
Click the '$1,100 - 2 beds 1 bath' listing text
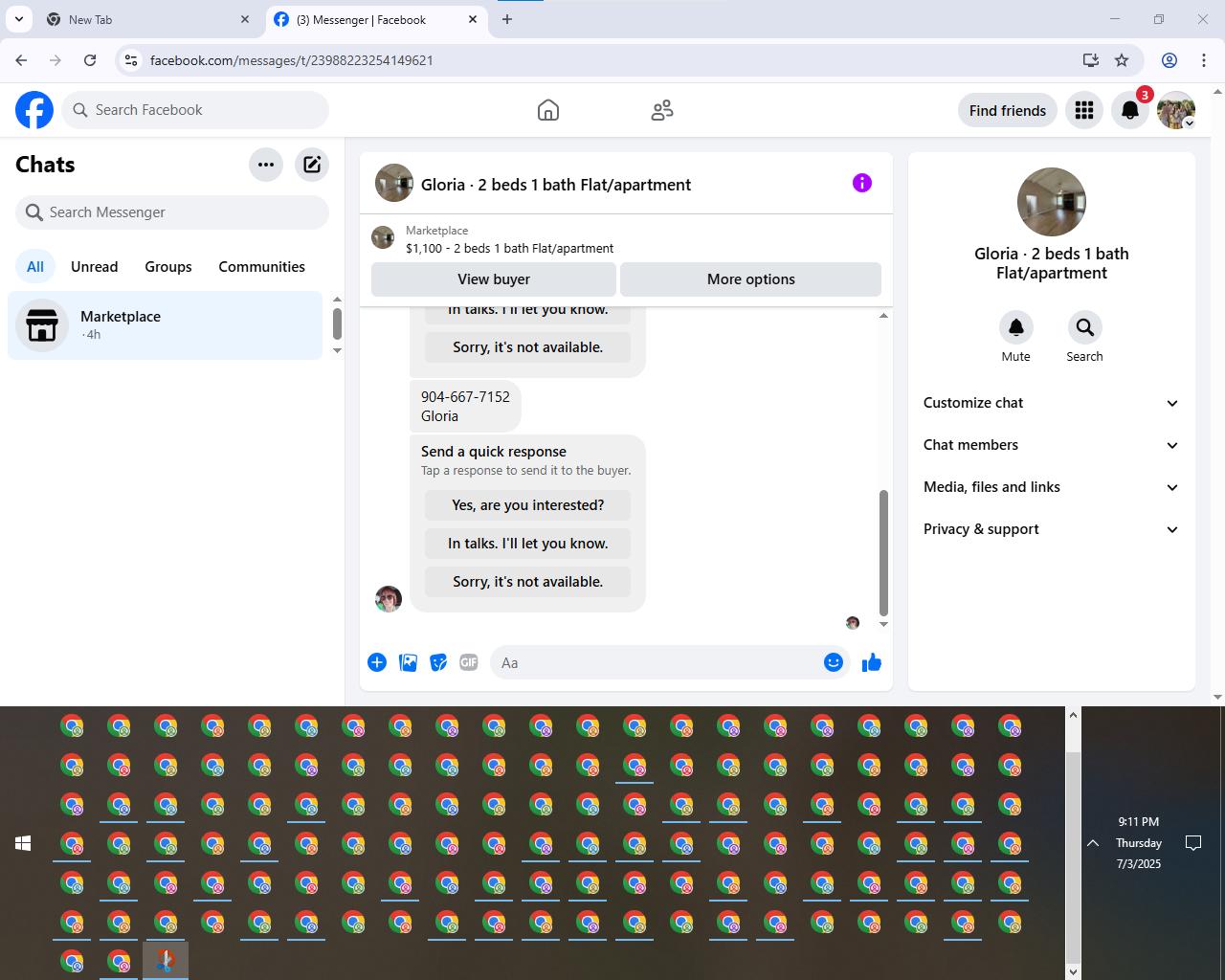point(510,248)
